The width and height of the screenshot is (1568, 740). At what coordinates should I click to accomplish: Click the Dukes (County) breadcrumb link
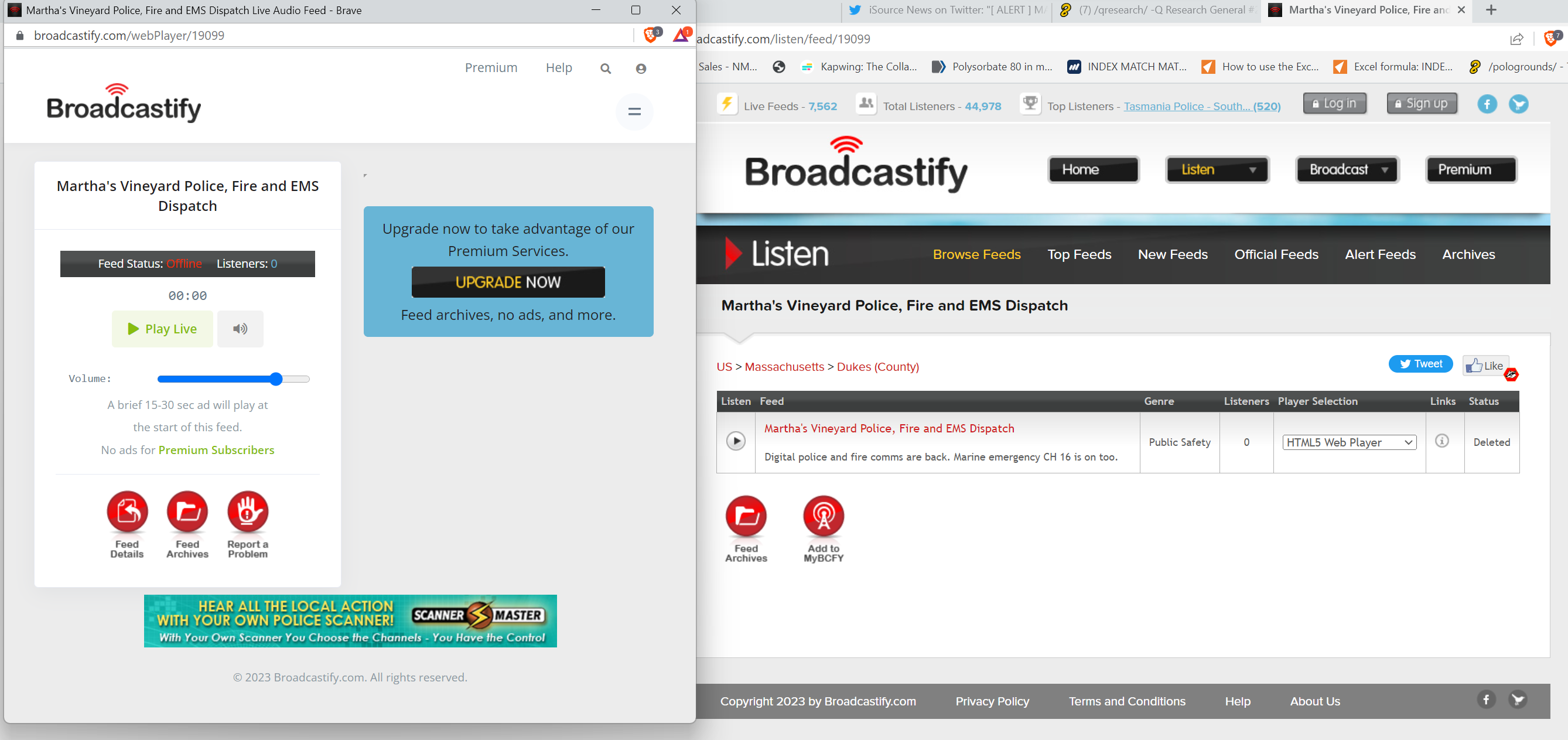point(878,367)
